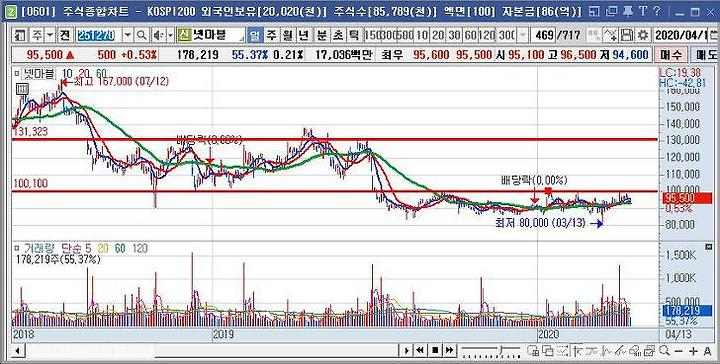Expand the speaker options dropdown arrow
The height and width of the screenshot is (364, 720).
coord(170,35)
